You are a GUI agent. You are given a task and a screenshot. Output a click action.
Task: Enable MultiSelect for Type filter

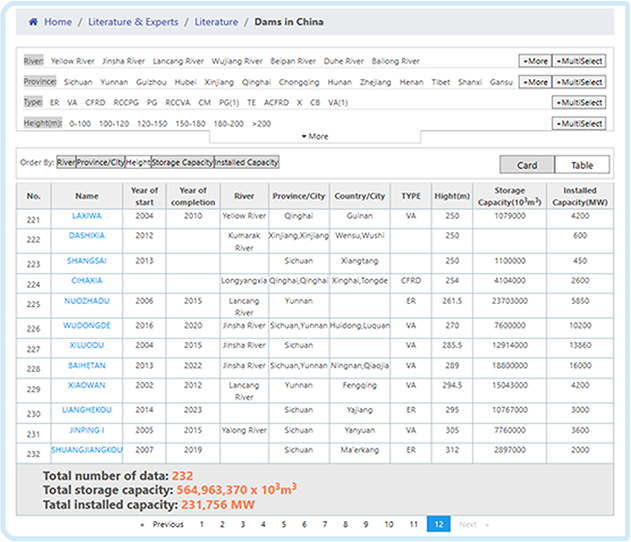point(578,103)
